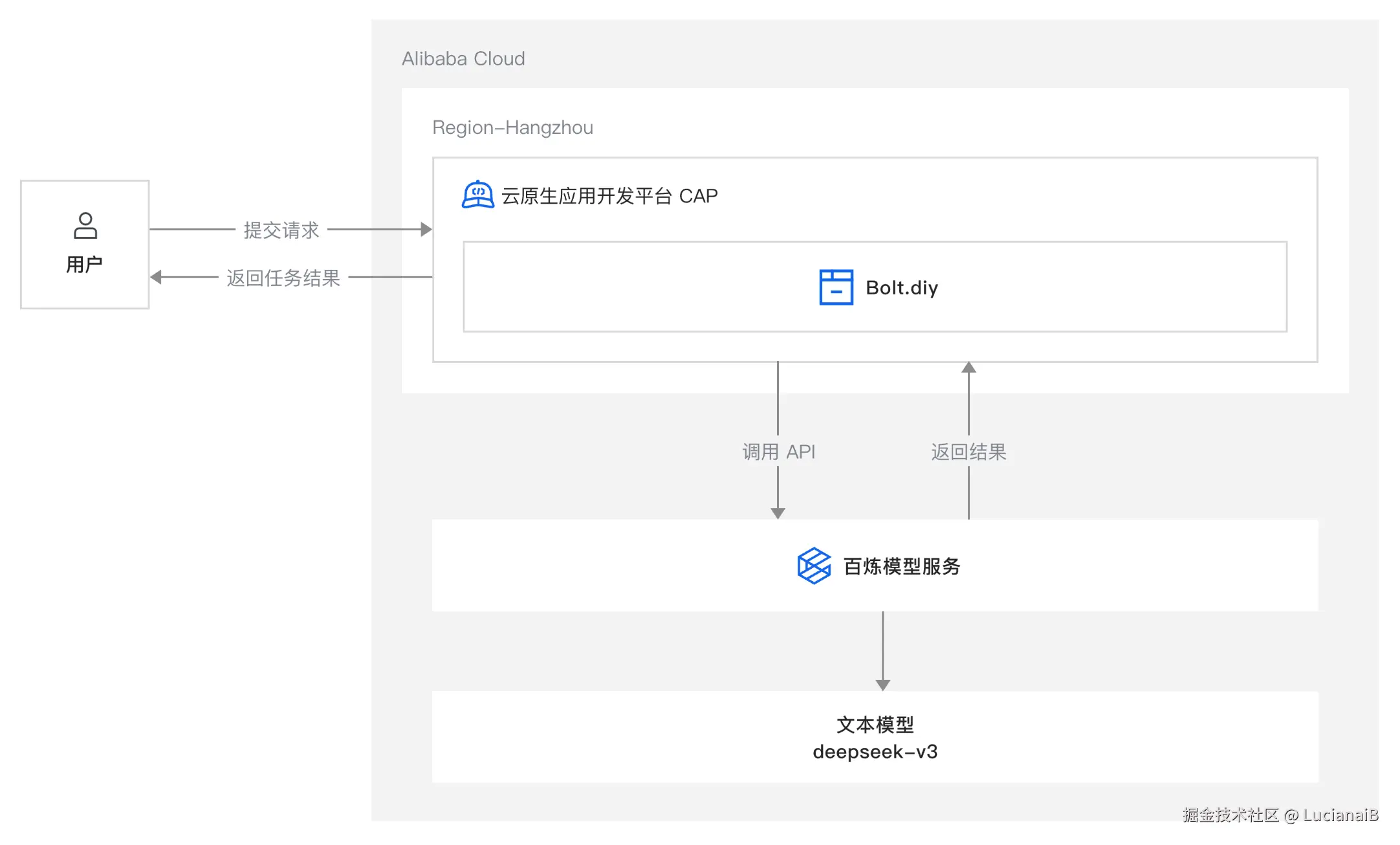The height and width of the screenshot is (845, 1400).
Task: Select the 返回任务结果 arrow label
Action: coord(283,278)
